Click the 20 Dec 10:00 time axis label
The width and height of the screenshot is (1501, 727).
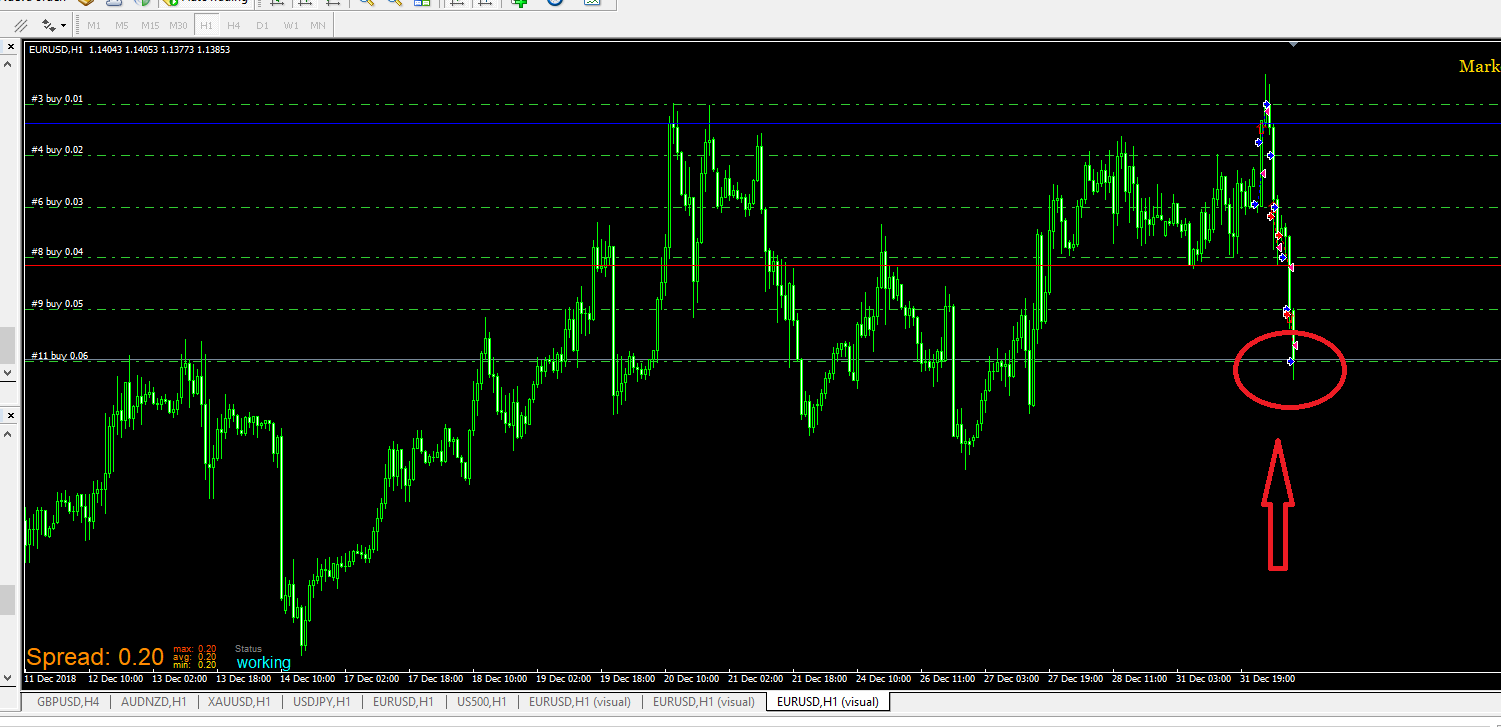click(690, 679)
